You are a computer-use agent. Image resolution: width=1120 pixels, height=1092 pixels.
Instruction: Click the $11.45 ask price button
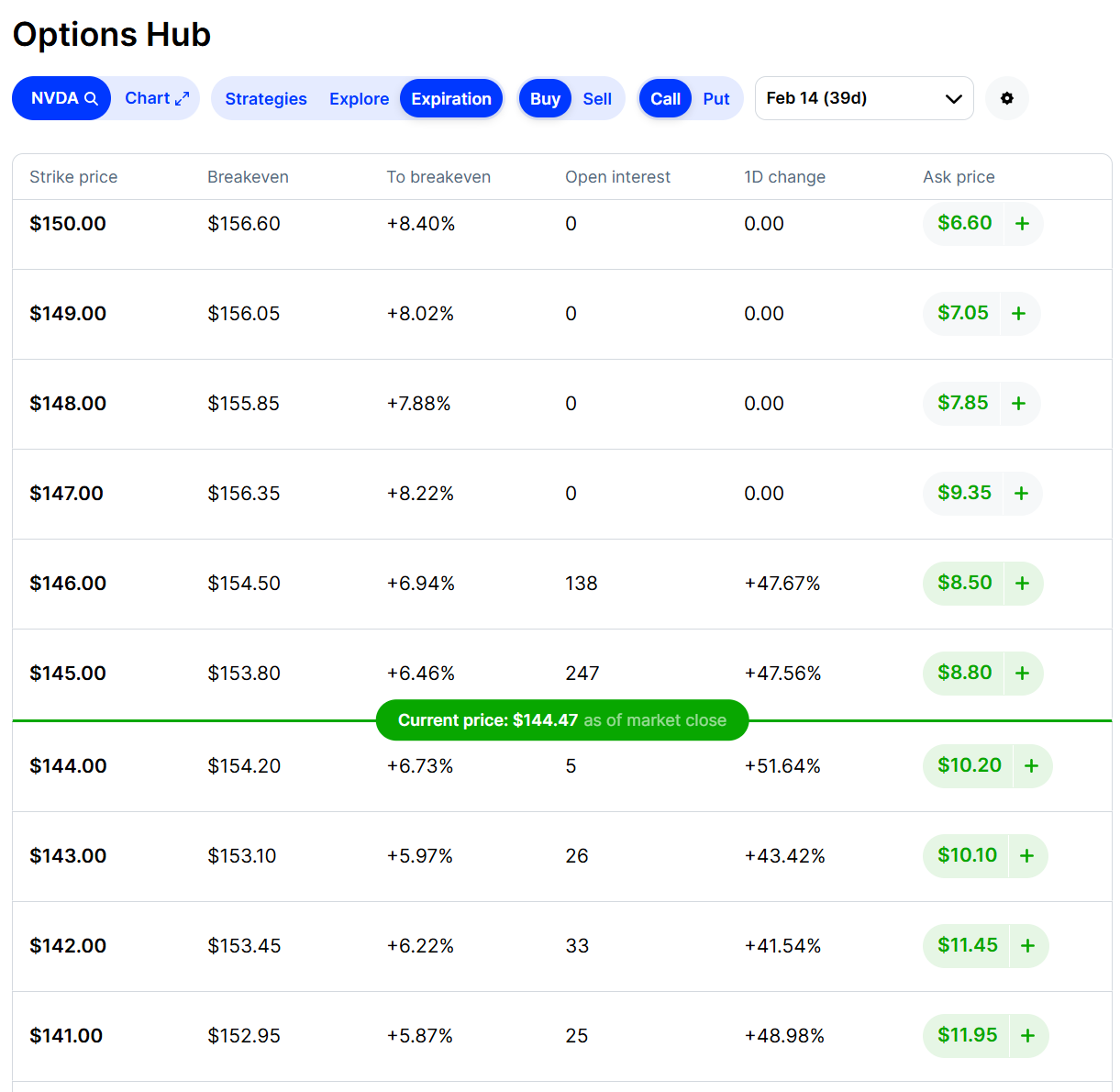(967, 945)
